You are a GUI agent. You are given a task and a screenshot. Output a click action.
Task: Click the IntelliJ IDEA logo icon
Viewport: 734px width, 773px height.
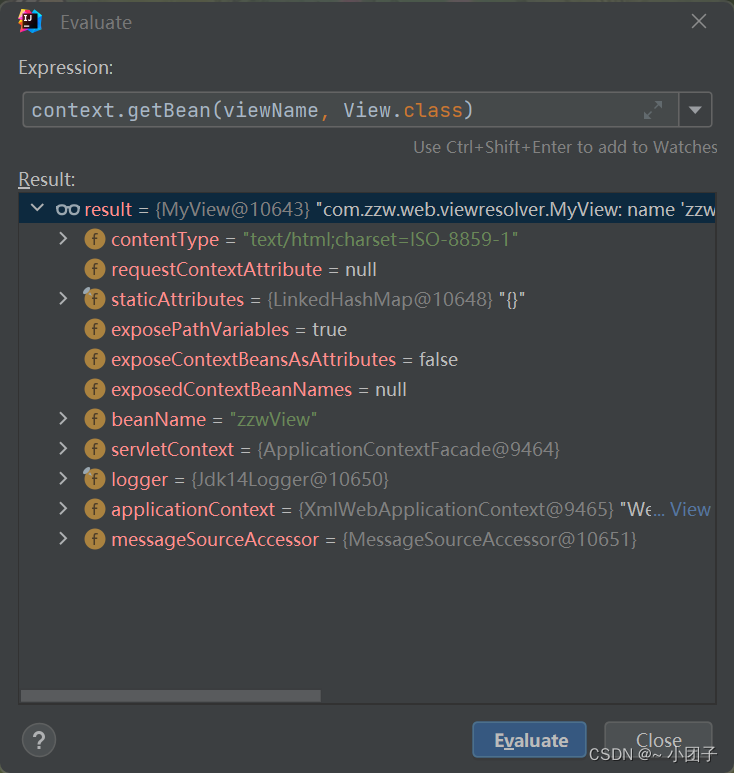31,22
